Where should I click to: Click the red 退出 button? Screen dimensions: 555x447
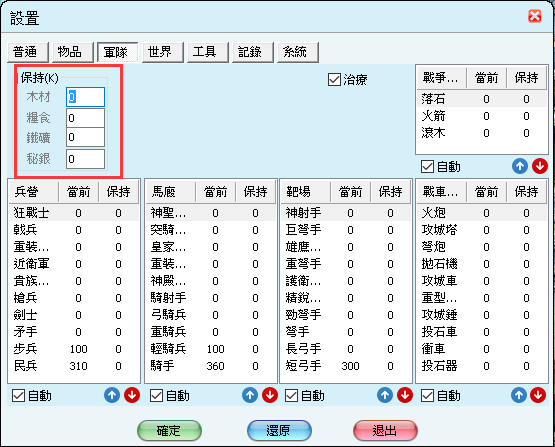point(385,430)
